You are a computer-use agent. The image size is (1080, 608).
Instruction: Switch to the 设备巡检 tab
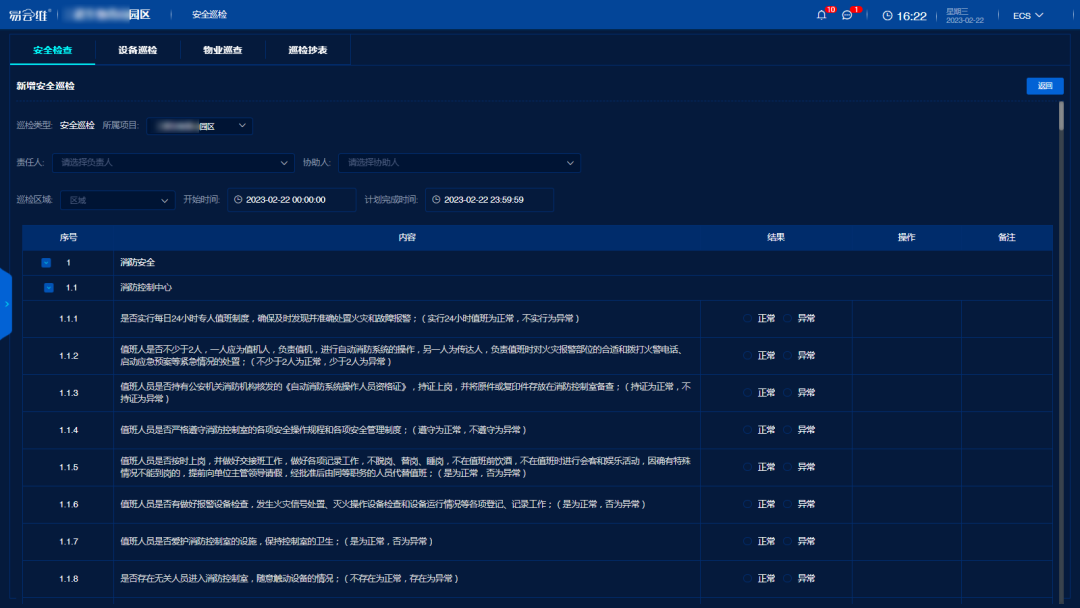[x=137, y=50]
